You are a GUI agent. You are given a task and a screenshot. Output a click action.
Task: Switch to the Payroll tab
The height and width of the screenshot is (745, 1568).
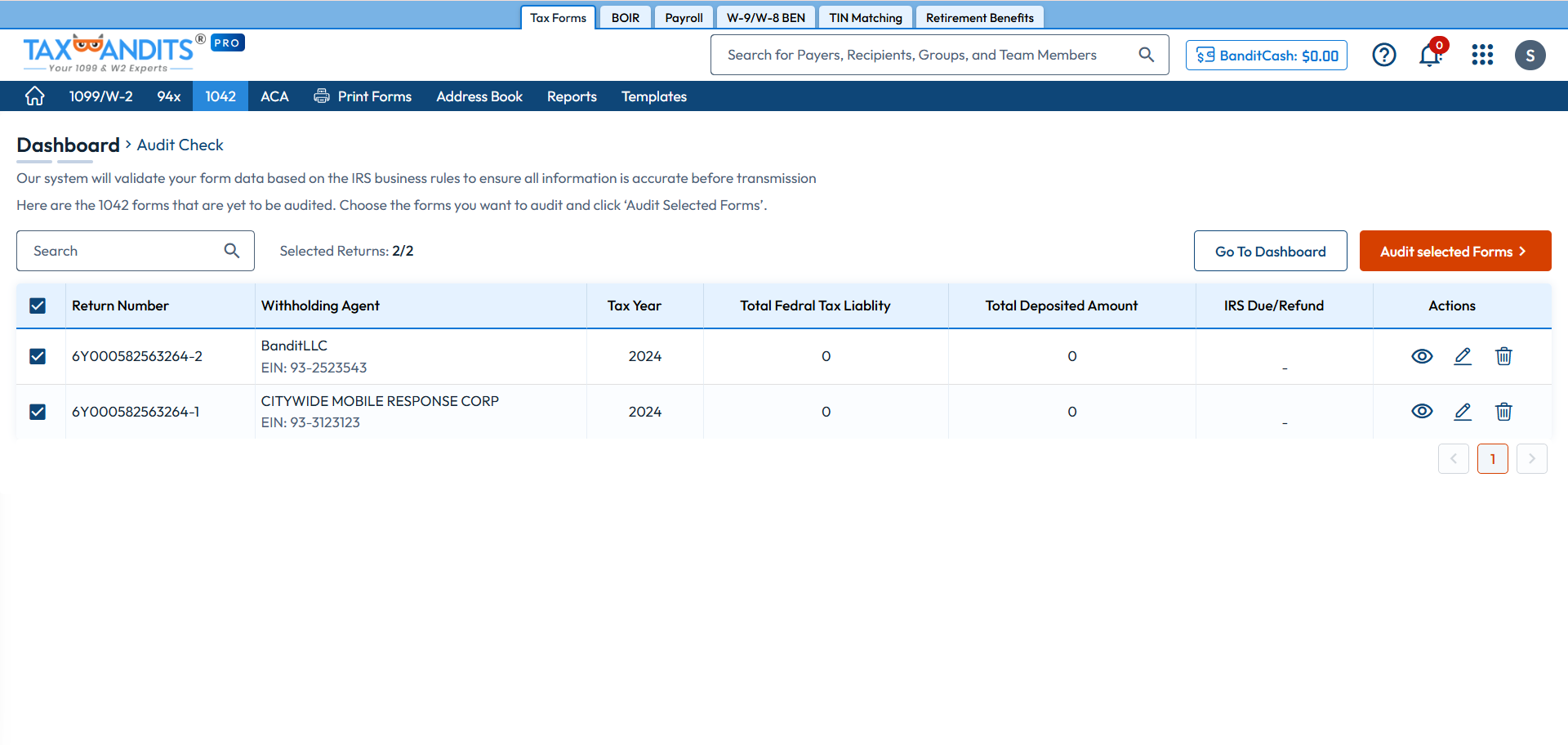[684, 17]
